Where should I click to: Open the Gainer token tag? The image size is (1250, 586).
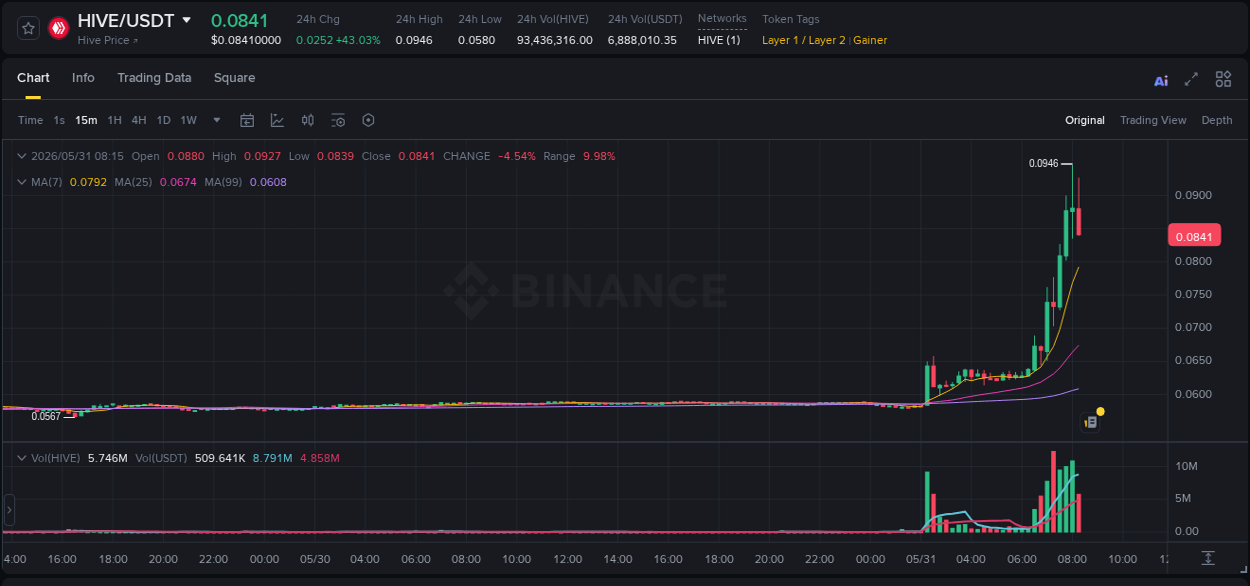(x=870, y=40)
